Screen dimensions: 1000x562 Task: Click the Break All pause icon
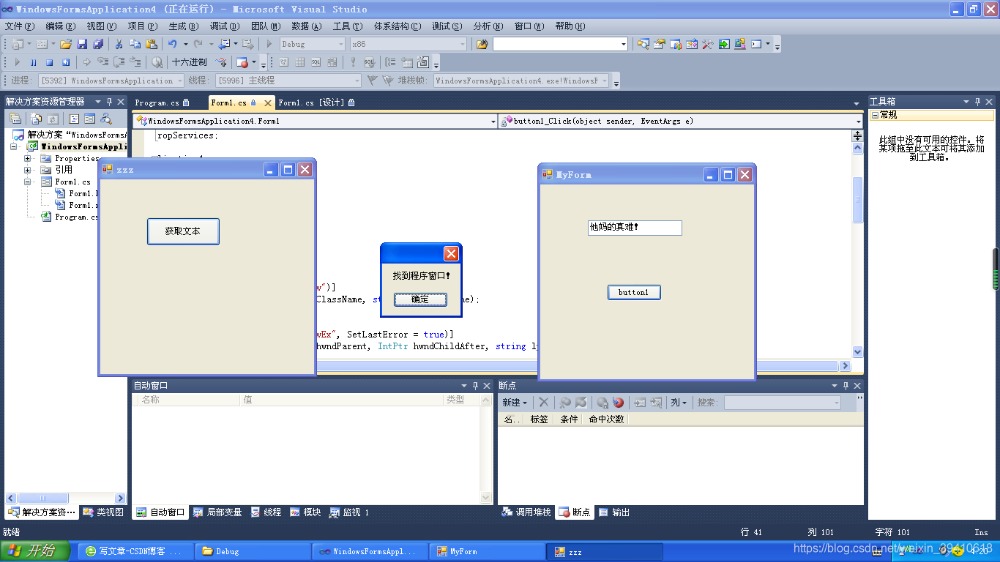(x=34, y=62)
